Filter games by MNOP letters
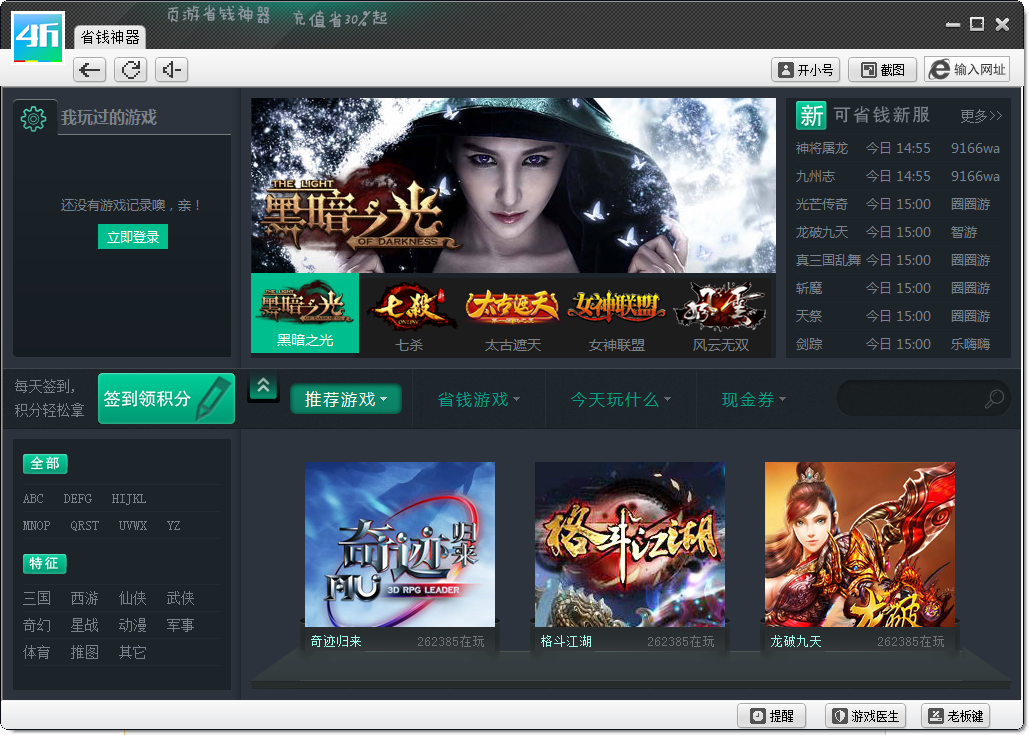The height and width of the screenshot is (735, 1029). pos(36,526)
